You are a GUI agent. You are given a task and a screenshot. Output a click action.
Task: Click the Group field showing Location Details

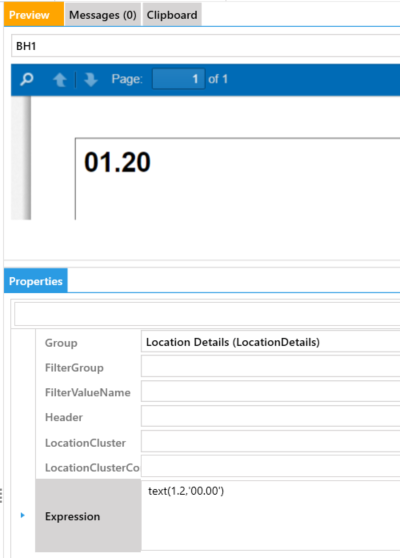click(x=270, y=342)
